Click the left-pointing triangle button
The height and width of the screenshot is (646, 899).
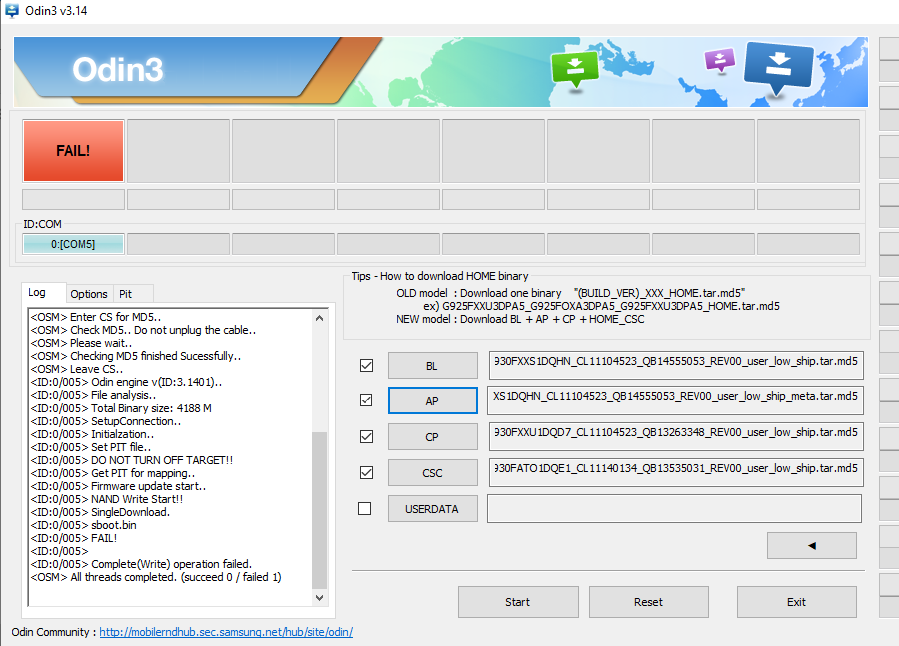pos(812,546)
